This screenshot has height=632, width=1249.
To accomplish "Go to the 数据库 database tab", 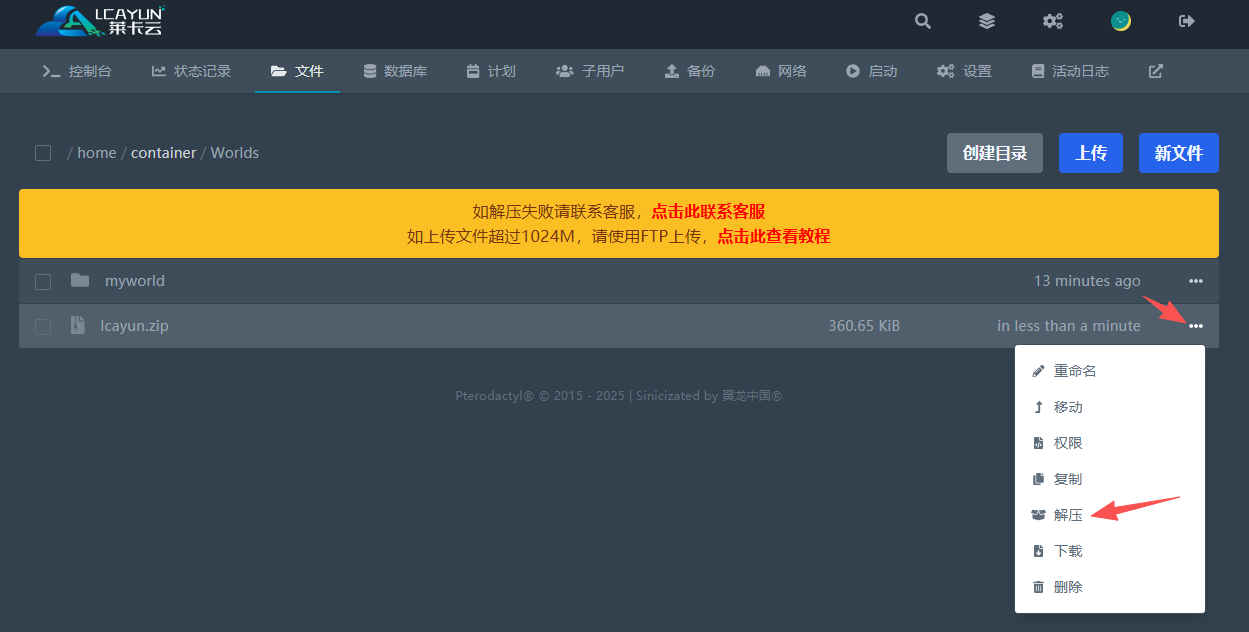I will [395, 71].
